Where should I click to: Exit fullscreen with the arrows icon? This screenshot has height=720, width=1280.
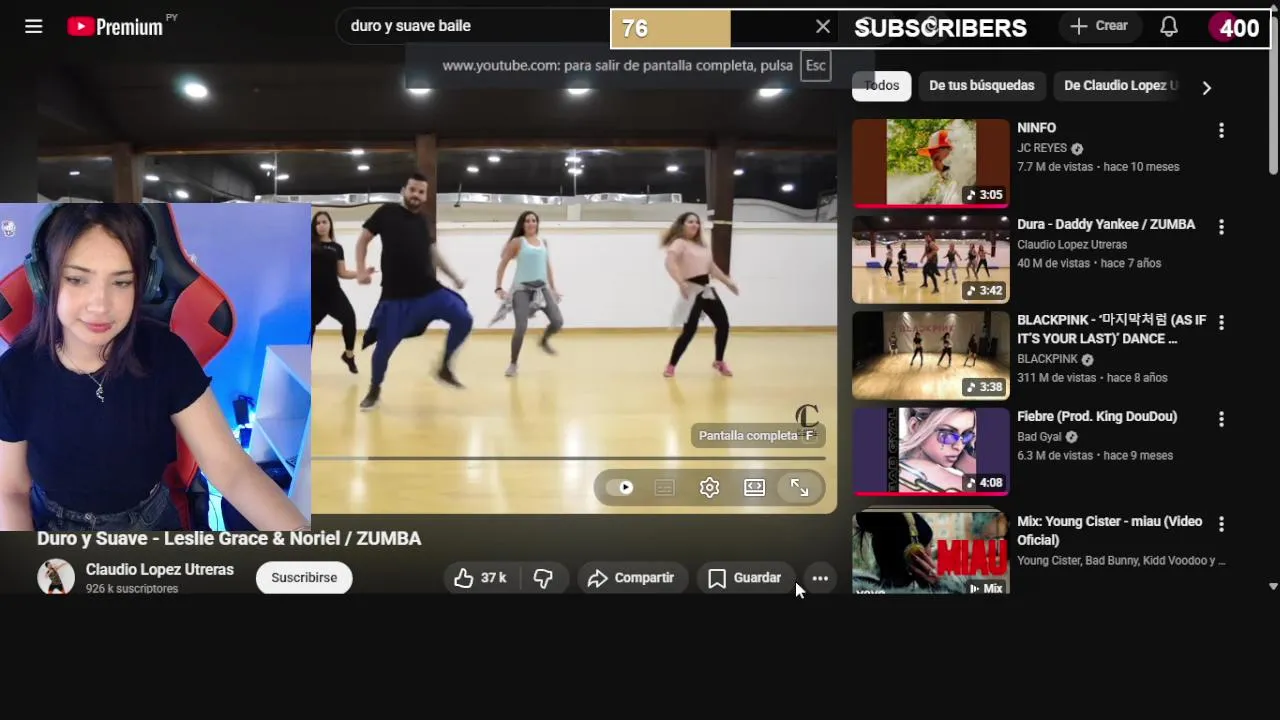tap(799, 487)
